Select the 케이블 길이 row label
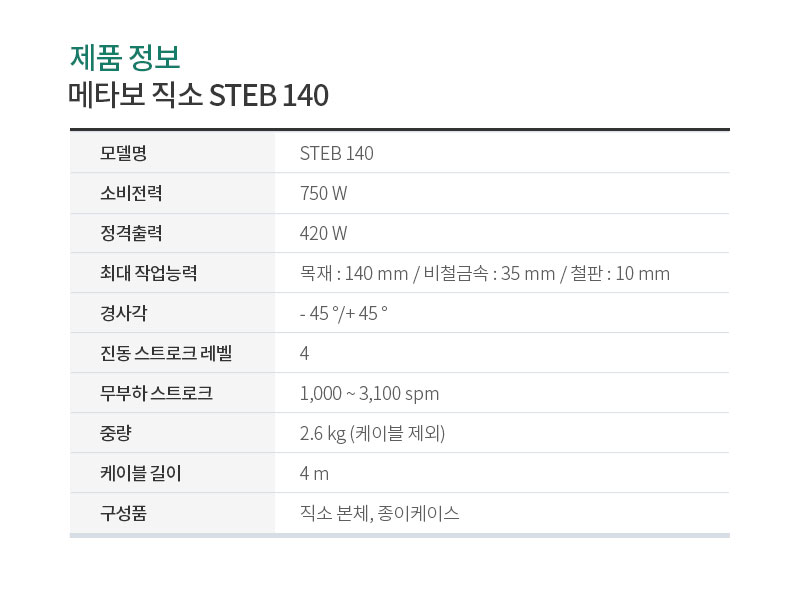This screenshot has height=613, width=800. (x=141, y=473)
